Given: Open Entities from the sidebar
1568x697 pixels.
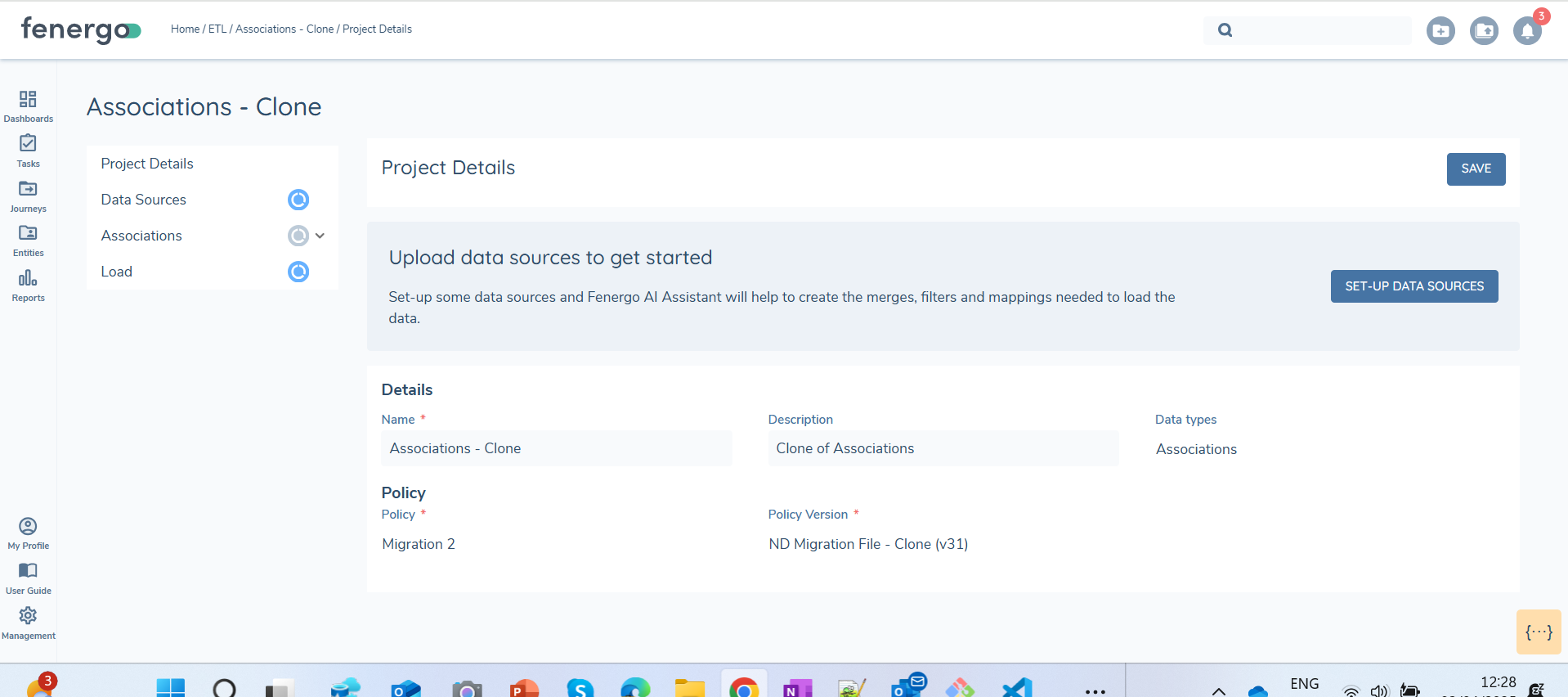Looking at the screenshot, I should click(x=28, y=233).
